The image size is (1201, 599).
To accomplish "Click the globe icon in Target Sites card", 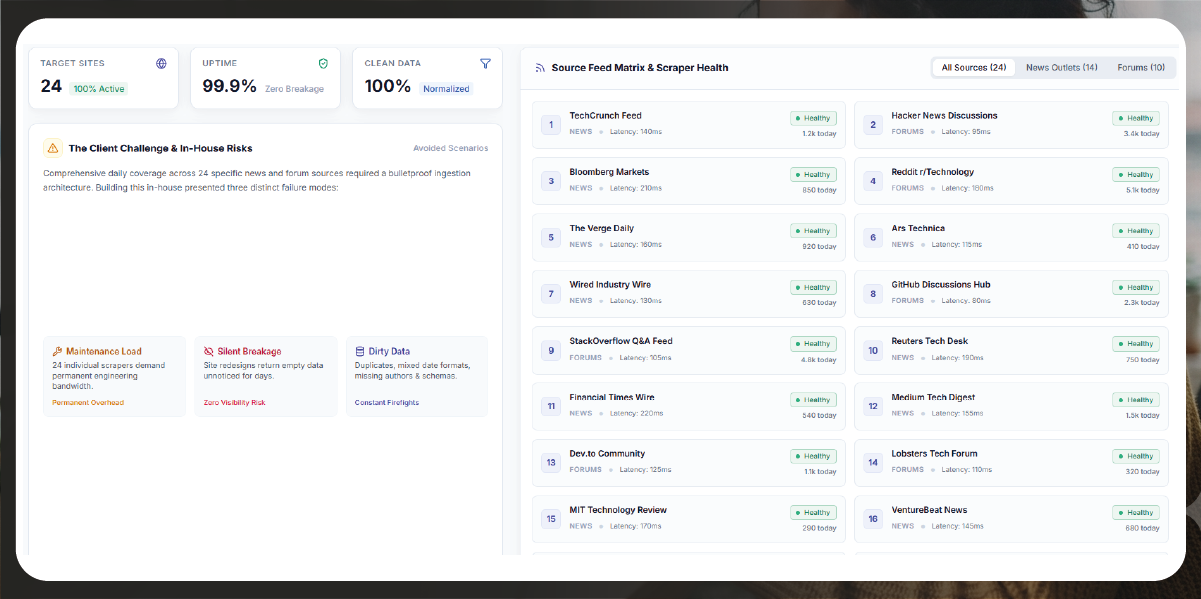I will pyautogui.click(x=161, y=63).
